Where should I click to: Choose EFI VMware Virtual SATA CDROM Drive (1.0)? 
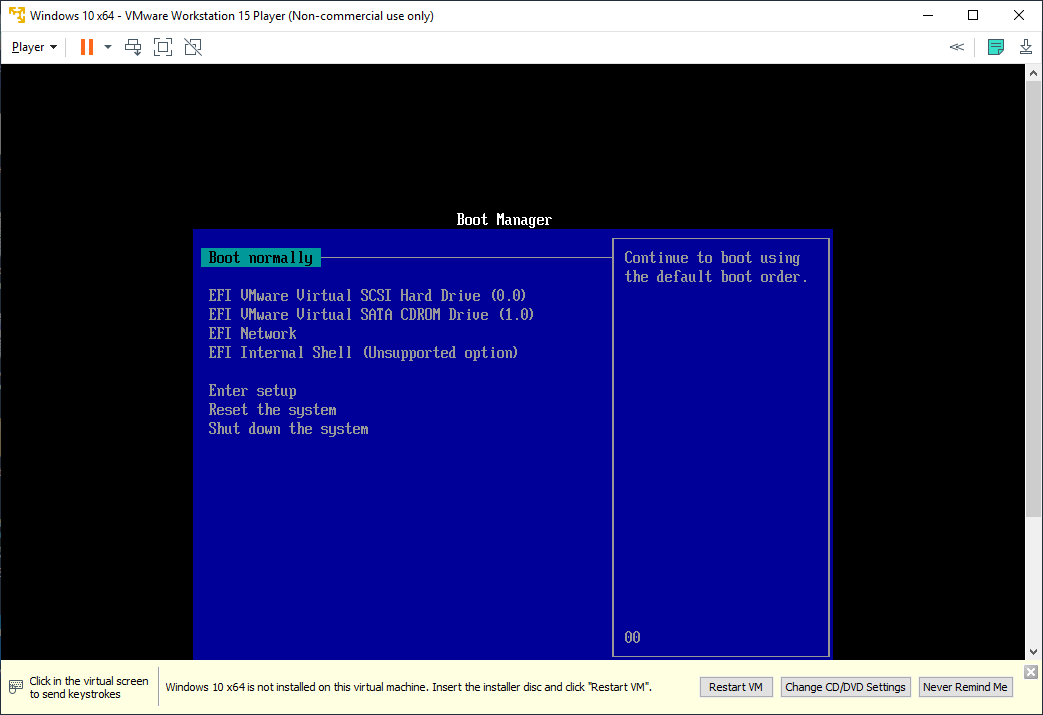pos(371,315)
